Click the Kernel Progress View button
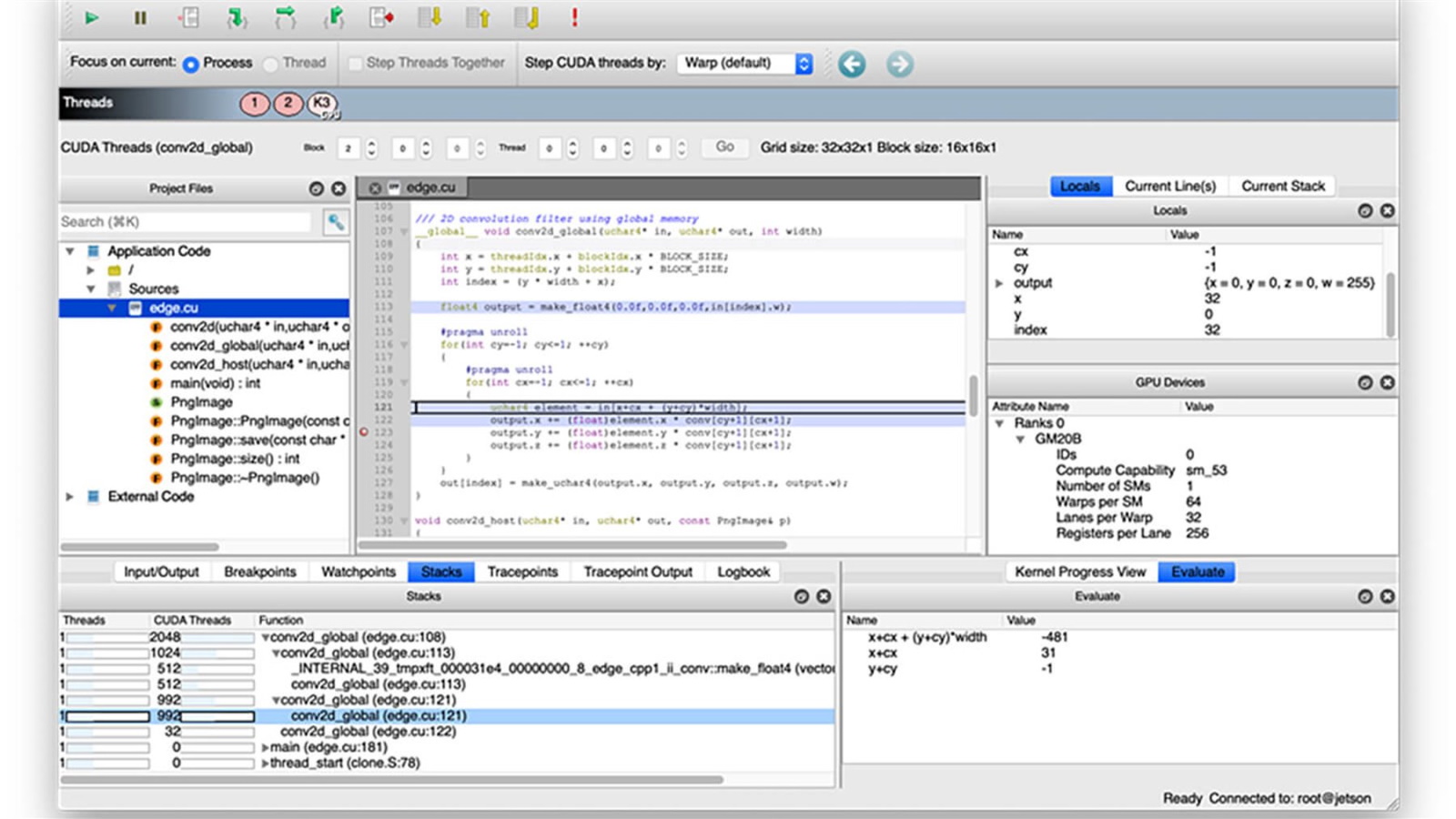This screenshot has height=819, width=1456. 1079,571
